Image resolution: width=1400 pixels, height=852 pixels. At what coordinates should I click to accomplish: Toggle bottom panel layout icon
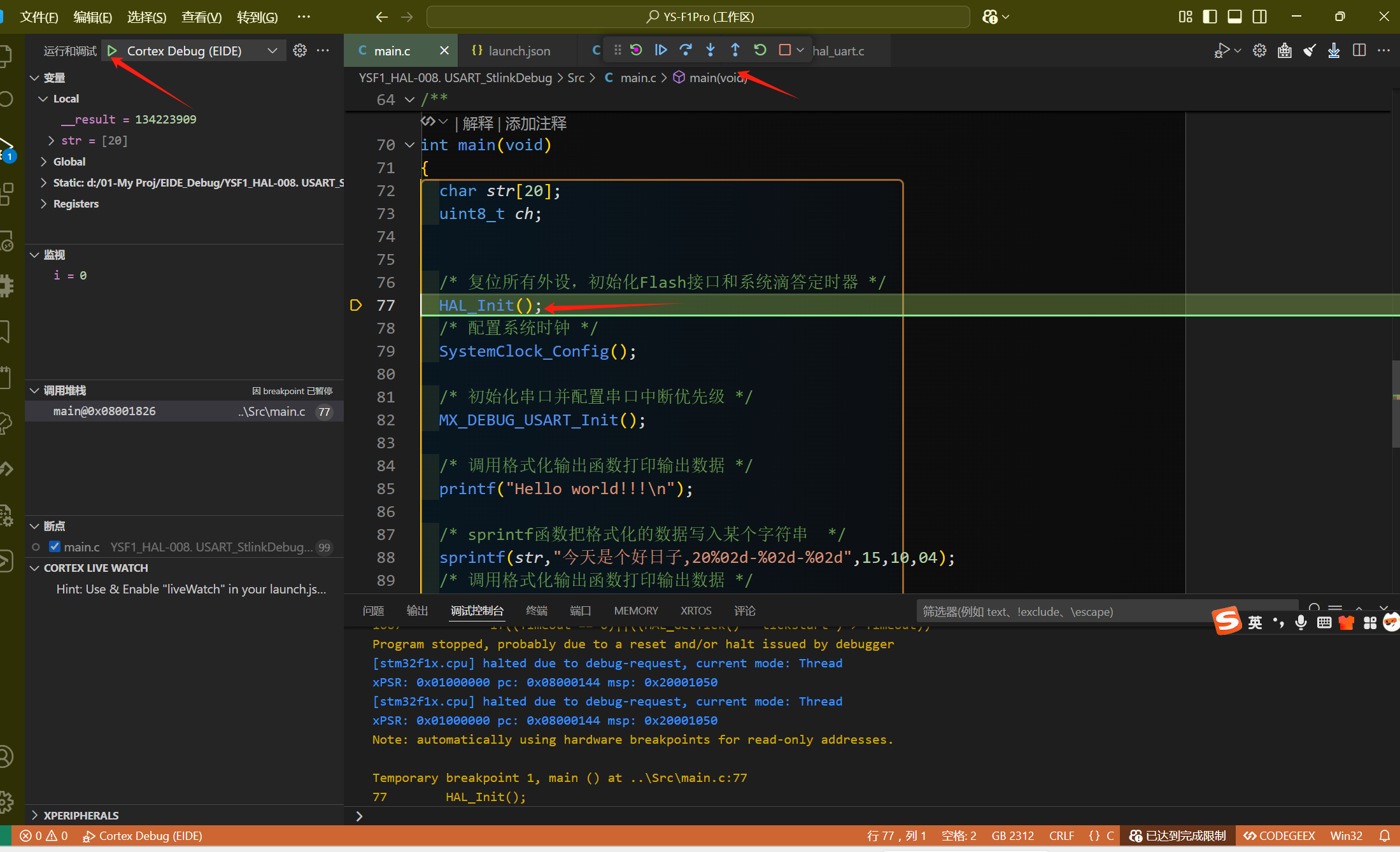tap(1234, 17)
